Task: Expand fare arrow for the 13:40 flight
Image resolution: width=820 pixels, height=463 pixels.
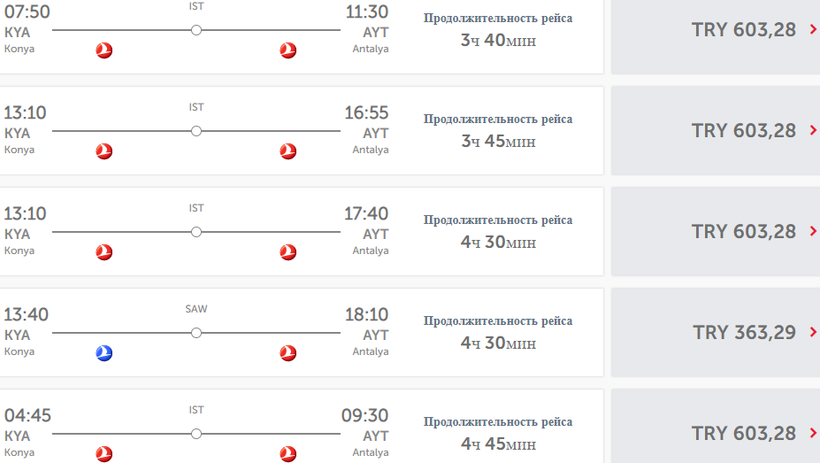Action: pos(814,332)
